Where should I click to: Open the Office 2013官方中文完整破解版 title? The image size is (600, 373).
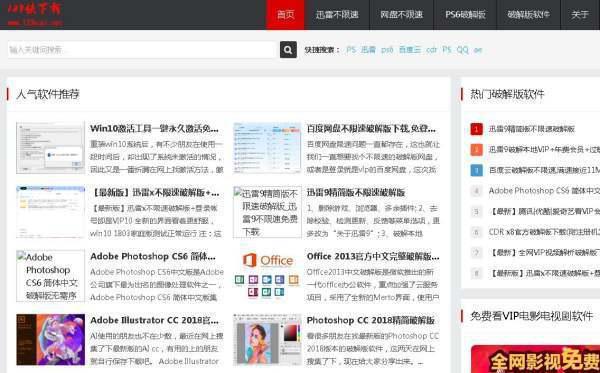click(373, 256)
